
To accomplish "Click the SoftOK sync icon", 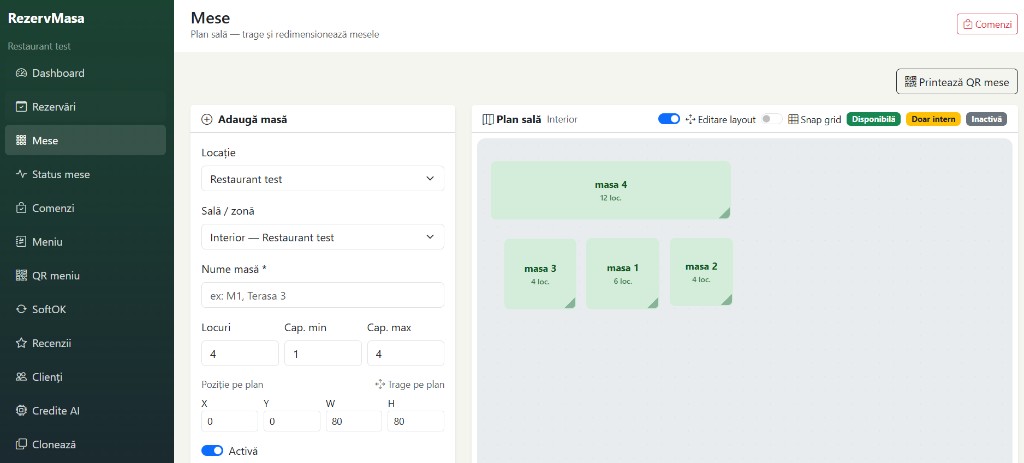I will (x=21, y=310).
